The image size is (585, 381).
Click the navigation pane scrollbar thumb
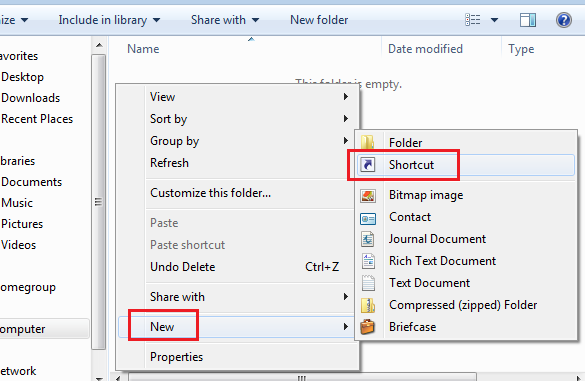(99, 202)
